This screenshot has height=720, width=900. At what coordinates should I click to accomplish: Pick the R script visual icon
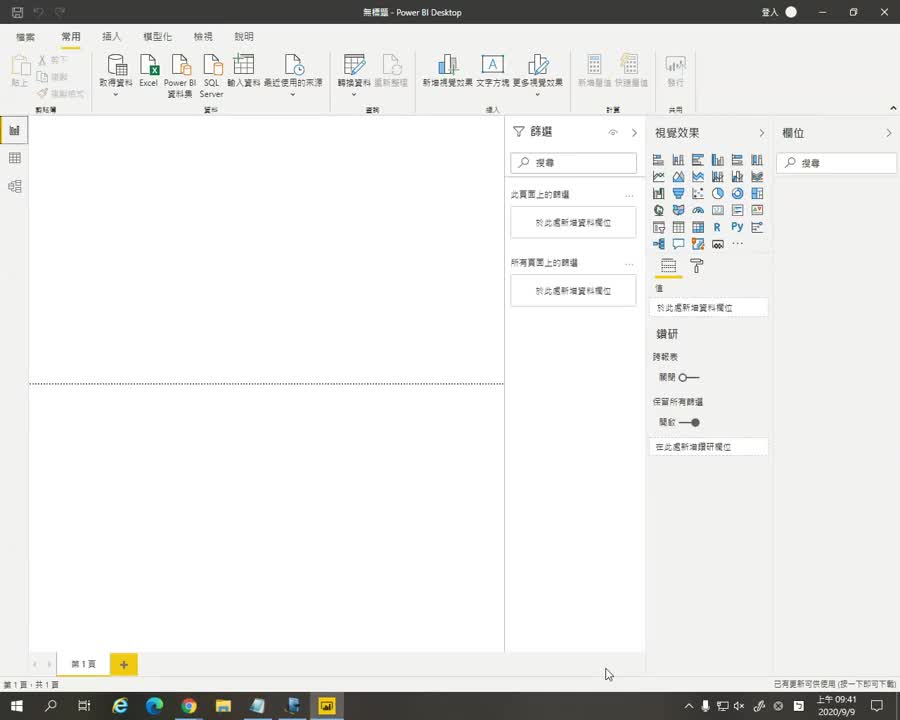coord(717,227)
